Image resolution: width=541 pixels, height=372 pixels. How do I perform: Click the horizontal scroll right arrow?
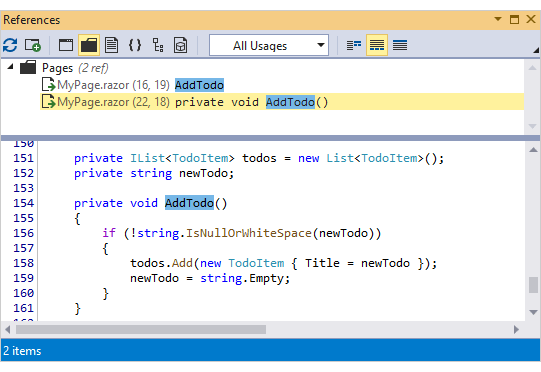tap(516, 330)
